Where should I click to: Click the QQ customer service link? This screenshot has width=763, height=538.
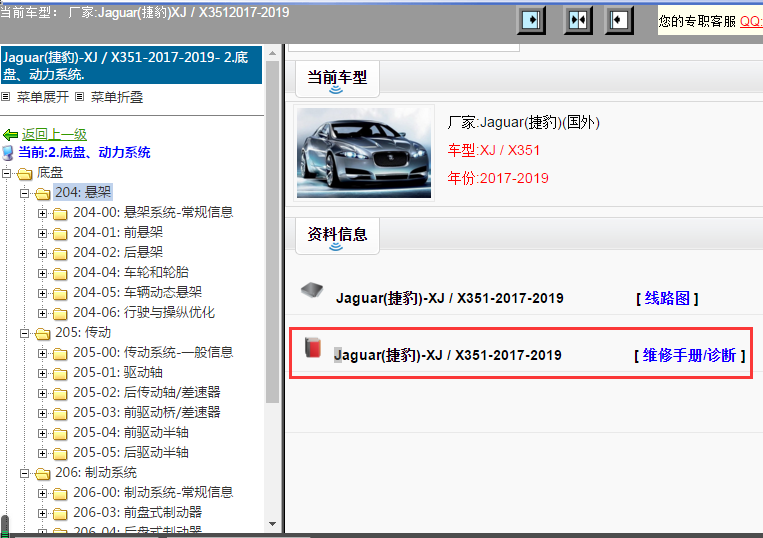pyautogui.click(x=751, y=21)
